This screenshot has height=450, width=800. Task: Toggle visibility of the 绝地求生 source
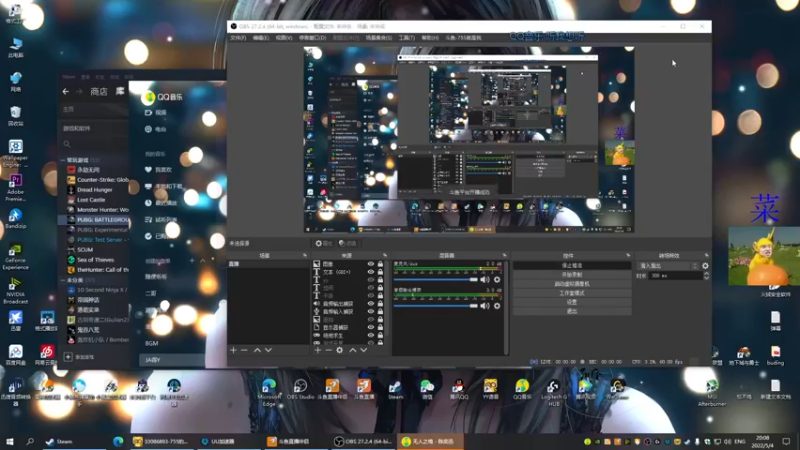371,335
